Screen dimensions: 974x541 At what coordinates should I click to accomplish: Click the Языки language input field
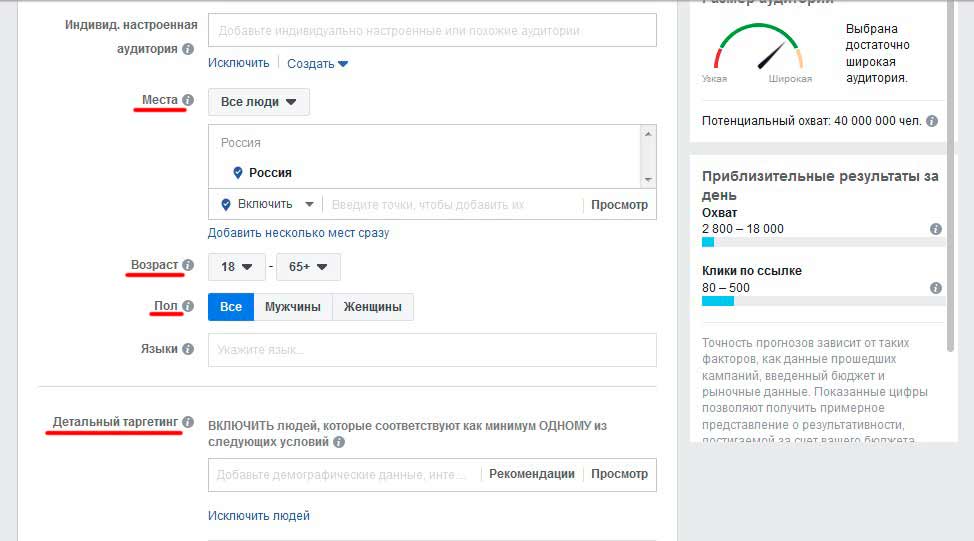coord(432,350)
